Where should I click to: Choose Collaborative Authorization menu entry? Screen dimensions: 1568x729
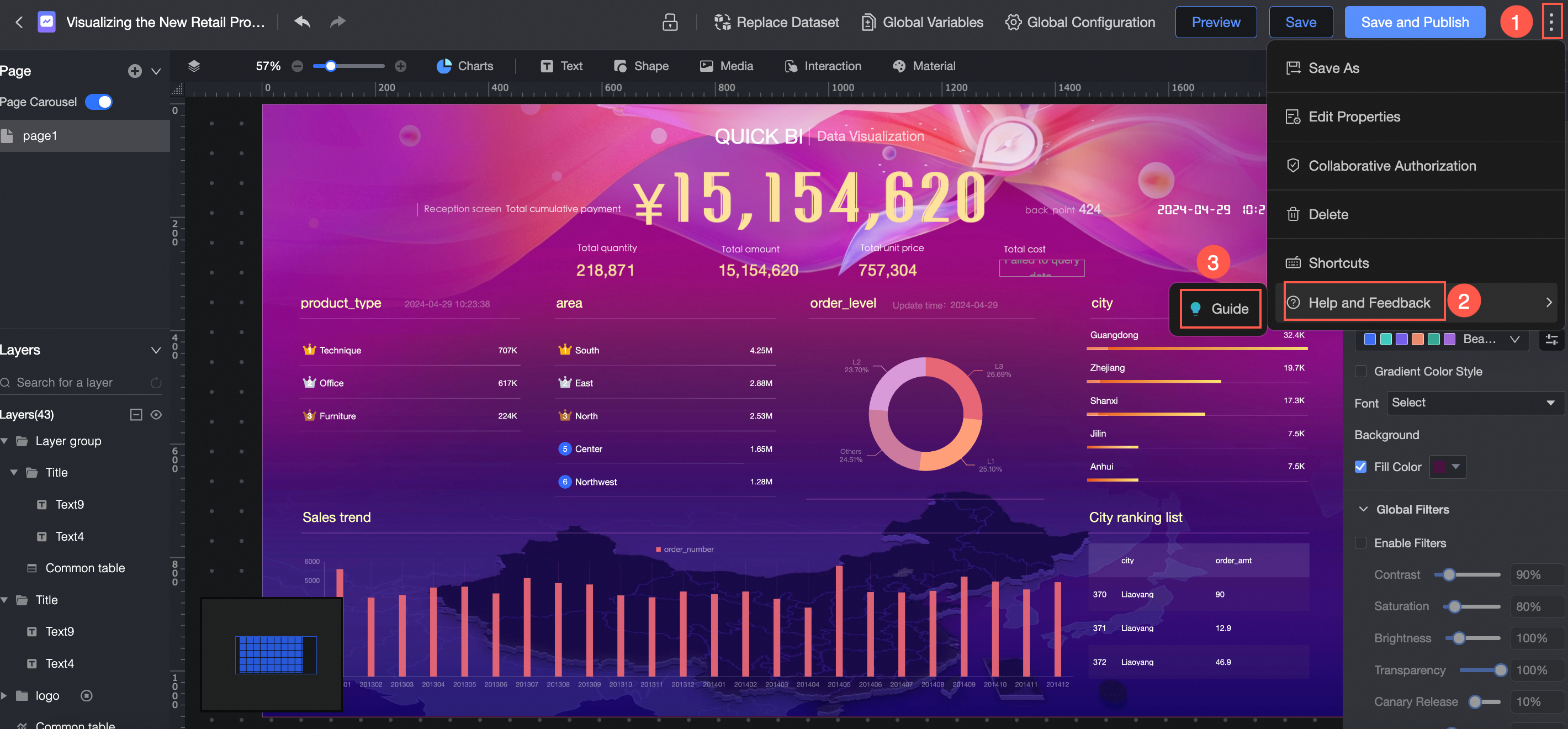1391,166
